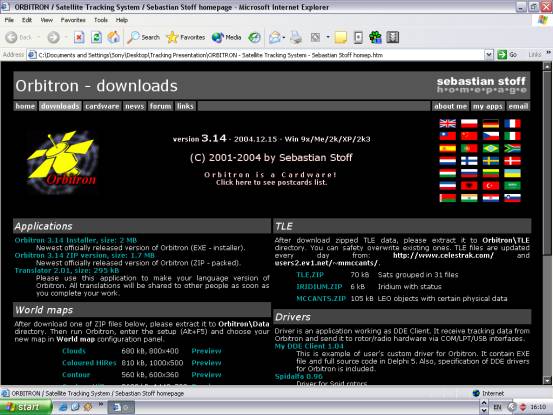Open the Search toolbar button

pyautogui.click(x=144, y=37)
